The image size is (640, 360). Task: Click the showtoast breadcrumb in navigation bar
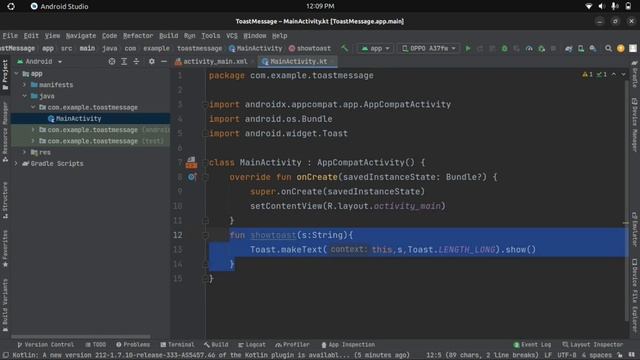pos(310,49)
